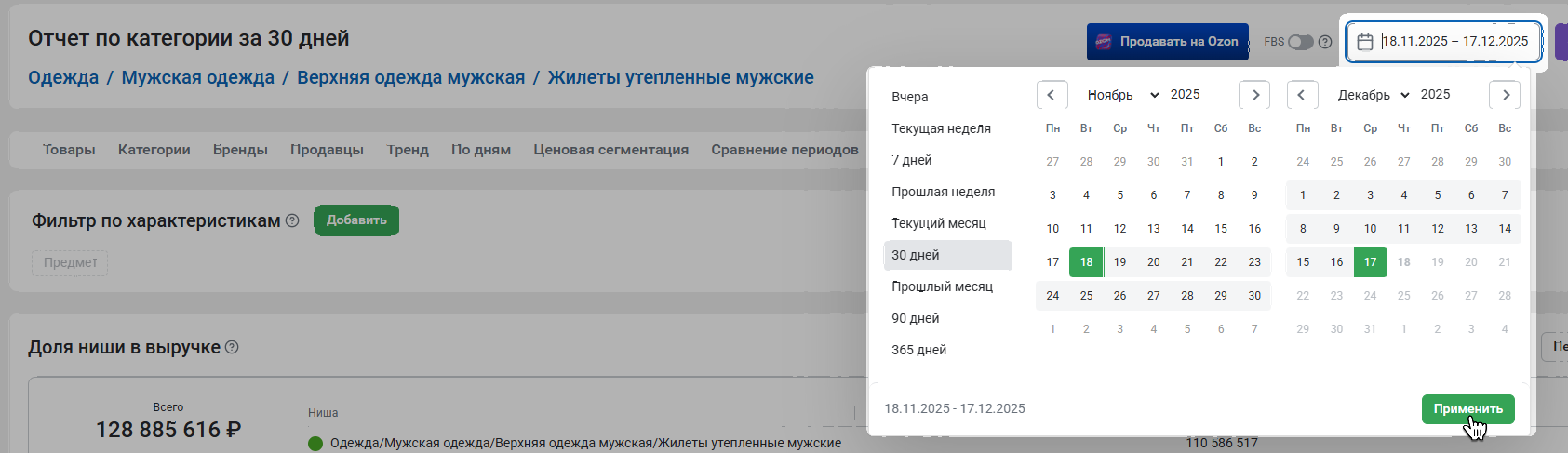Click next arrow on December calendar
1568x453 pixels.
(x=1504, y=95)
